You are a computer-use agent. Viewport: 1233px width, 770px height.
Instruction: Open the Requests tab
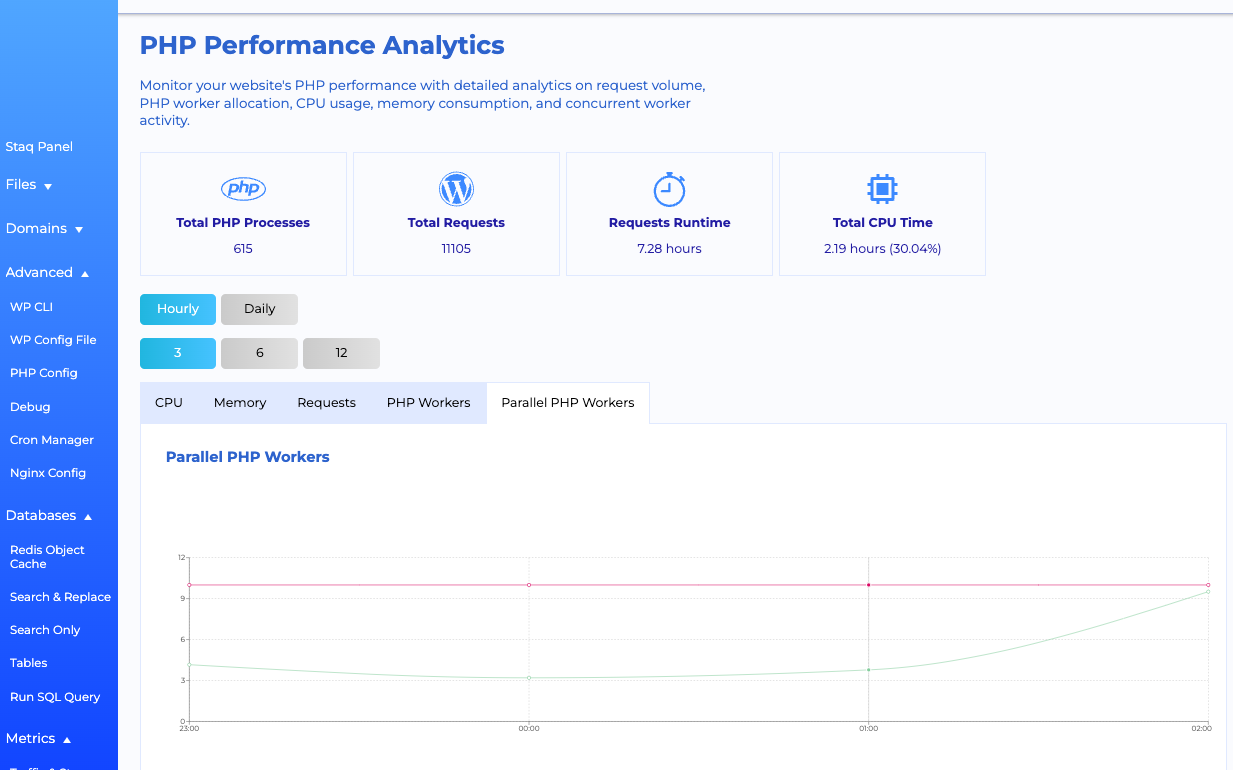pyautogui.click(x=326, y=402)
